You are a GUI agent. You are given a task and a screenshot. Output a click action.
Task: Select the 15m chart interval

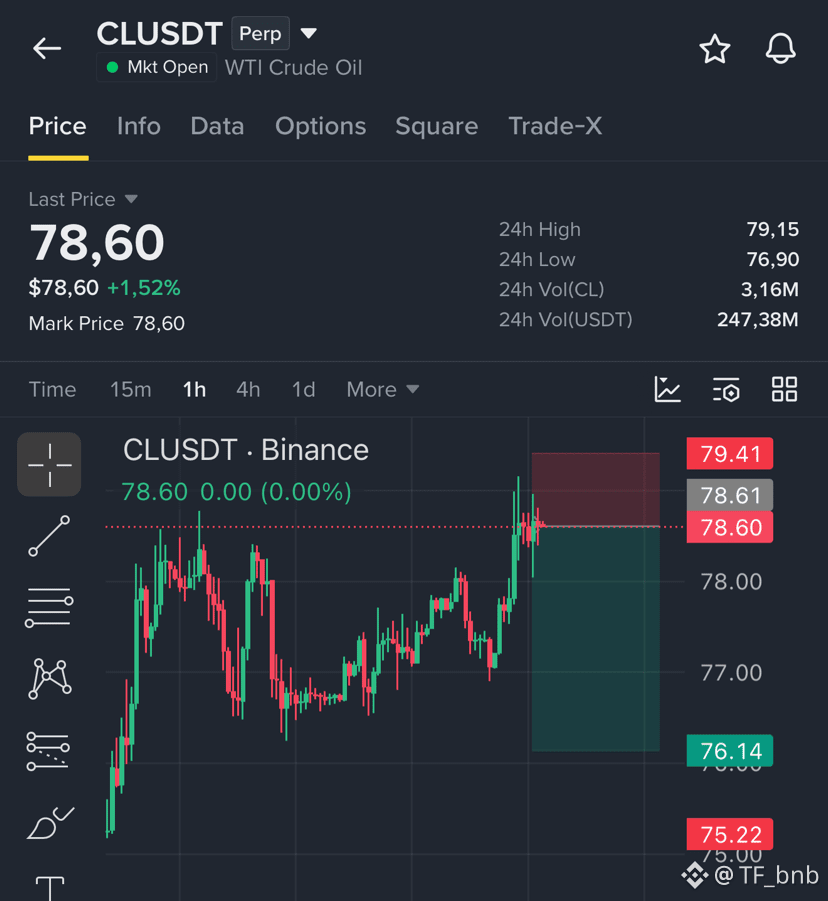(x=130, y=390)
